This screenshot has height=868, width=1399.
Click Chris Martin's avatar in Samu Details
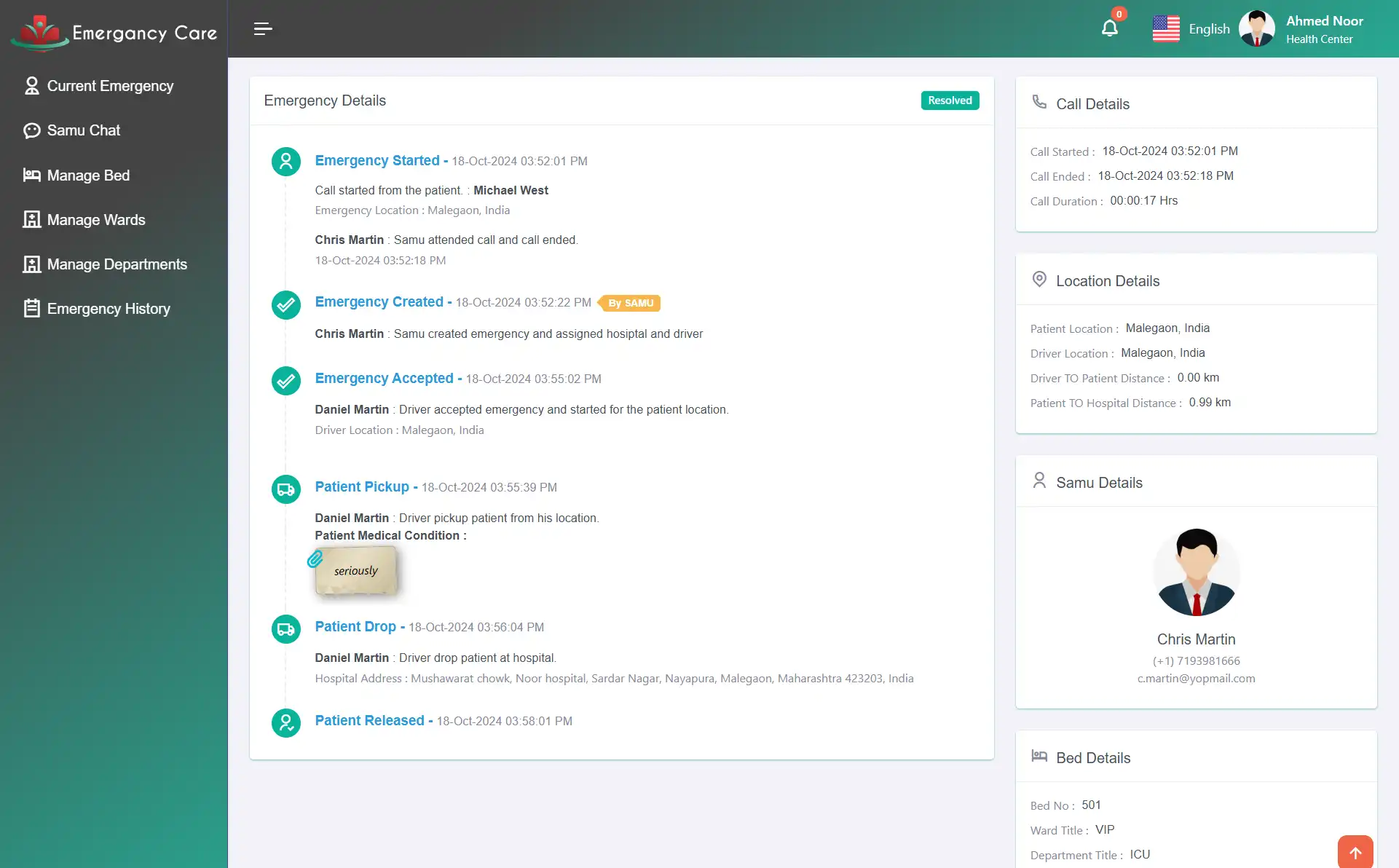1196,572
